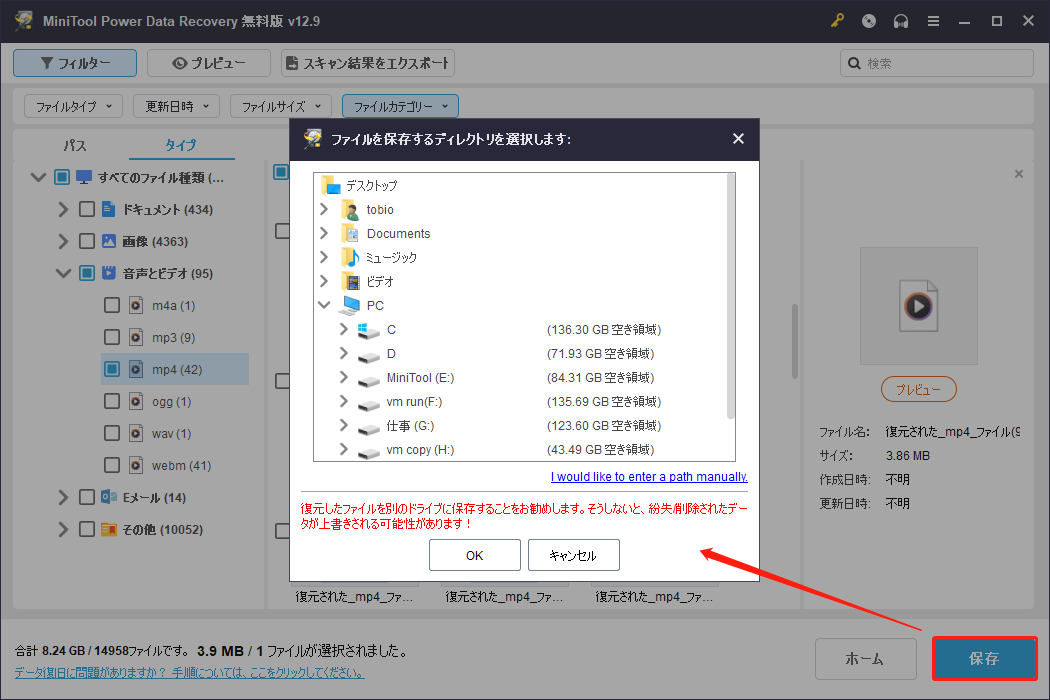Viewport: 1050px width, 700px height.
Task: Click the media play icon in preview pane
Action: (918, 306)
